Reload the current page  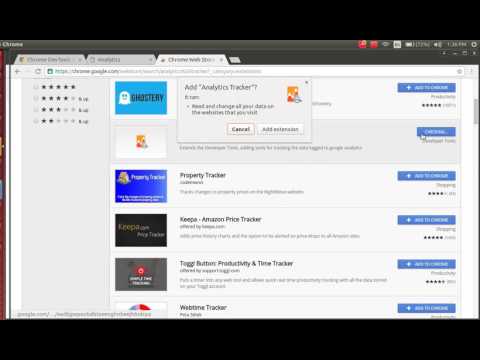click(x=38, y=71)
